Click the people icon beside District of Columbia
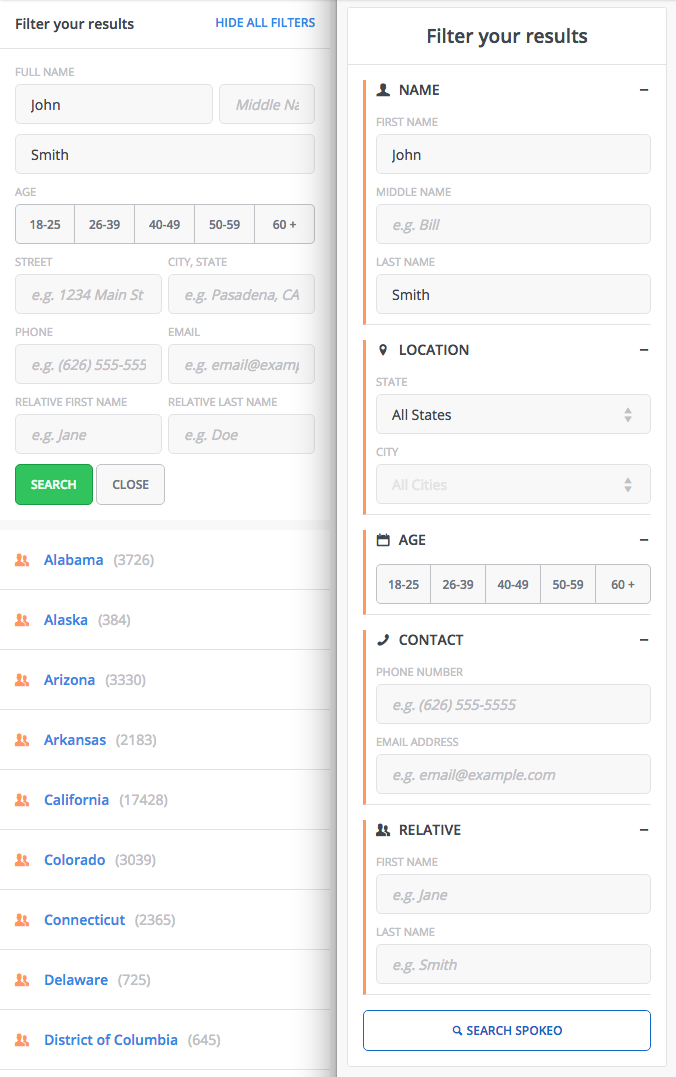This screenshot has height=1077, width=676. click(x=22, y=1040)
